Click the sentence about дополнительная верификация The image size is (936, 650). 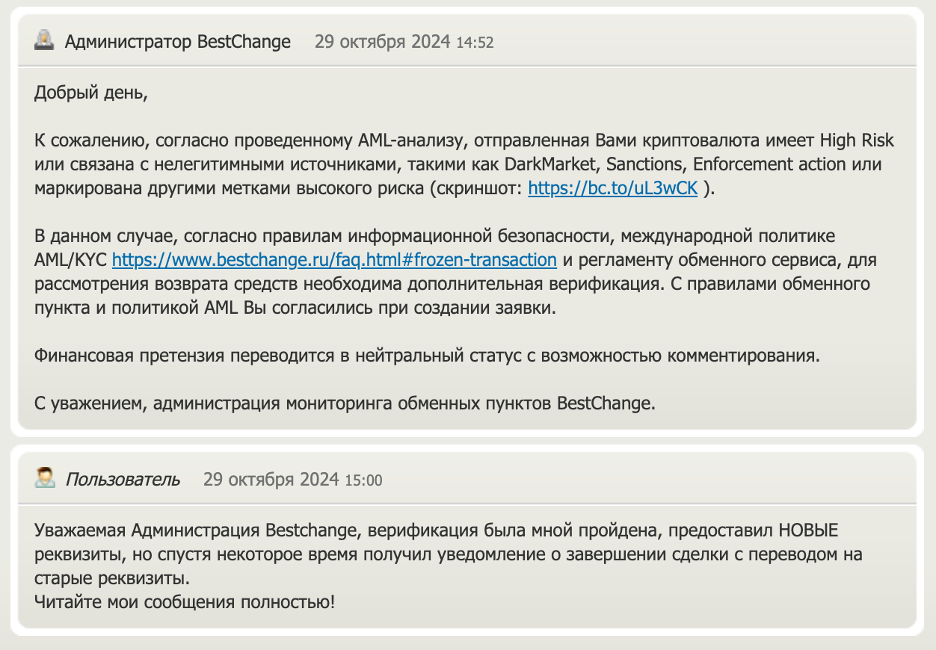tap(350, 284)
